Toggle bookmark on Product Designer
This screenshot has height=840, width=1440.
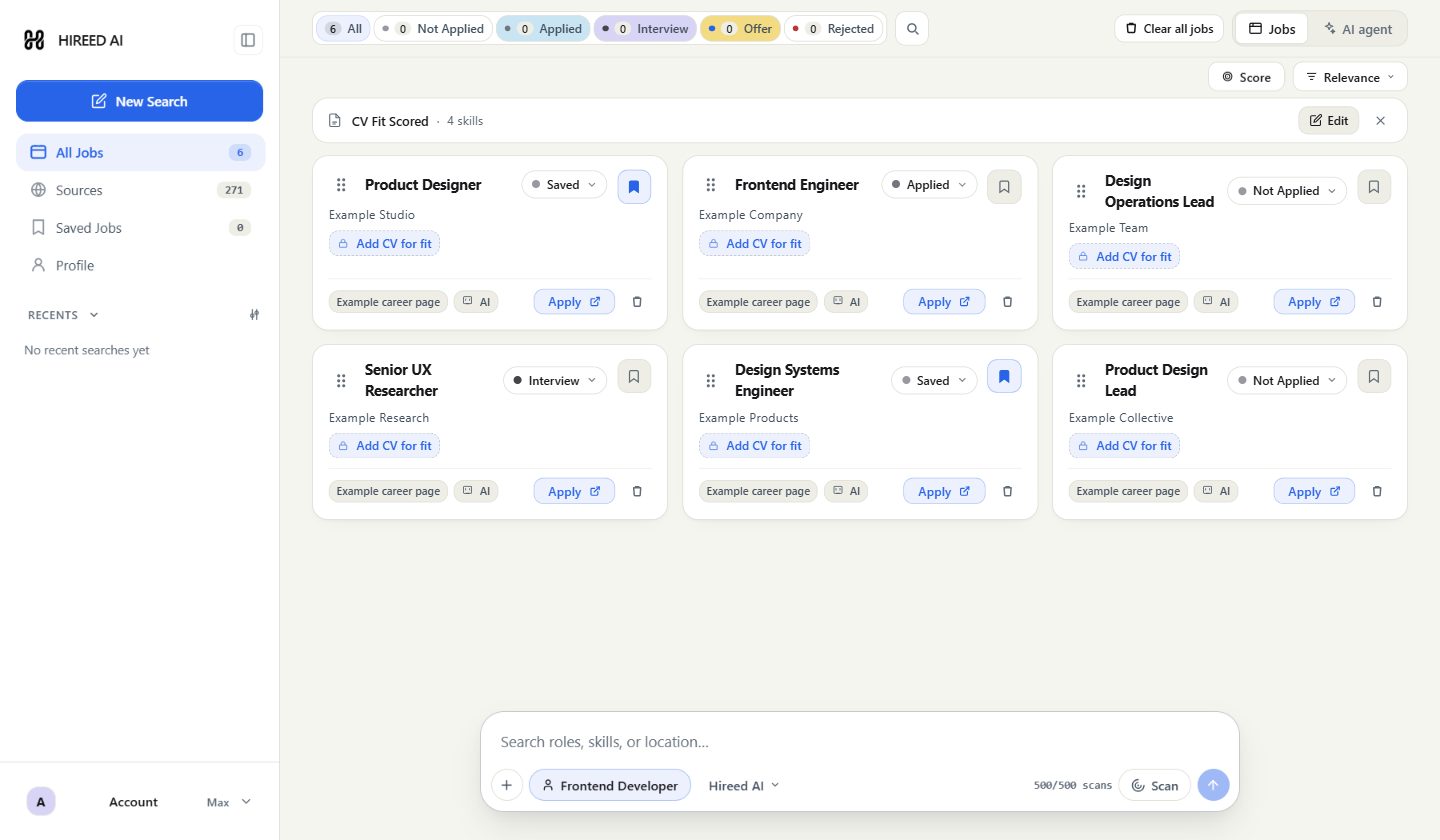pyautogui.click(x=634, y=187)
